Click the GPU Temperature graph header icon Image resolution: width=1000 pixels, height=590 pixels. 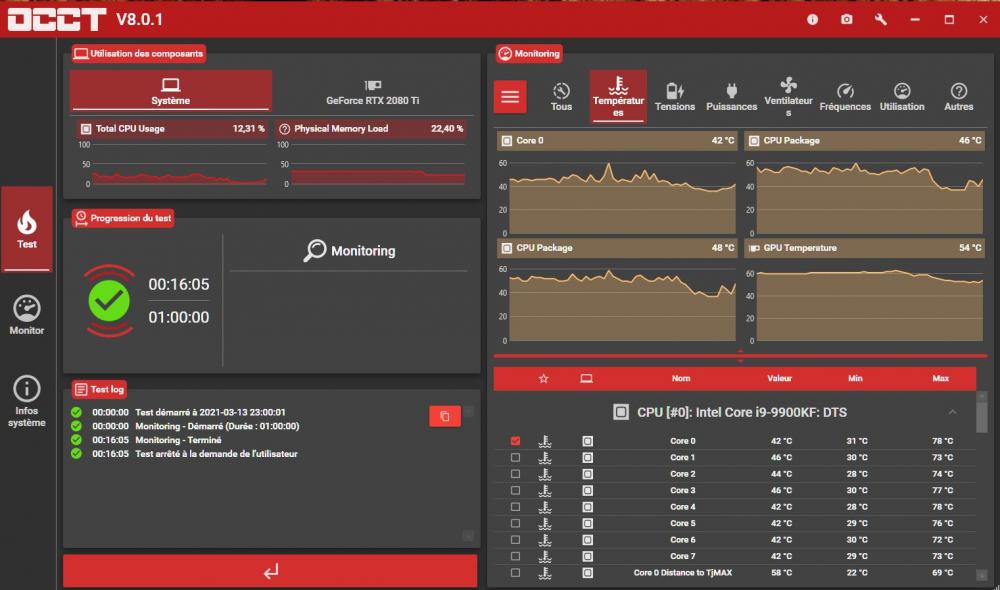[x=754, y=248]
